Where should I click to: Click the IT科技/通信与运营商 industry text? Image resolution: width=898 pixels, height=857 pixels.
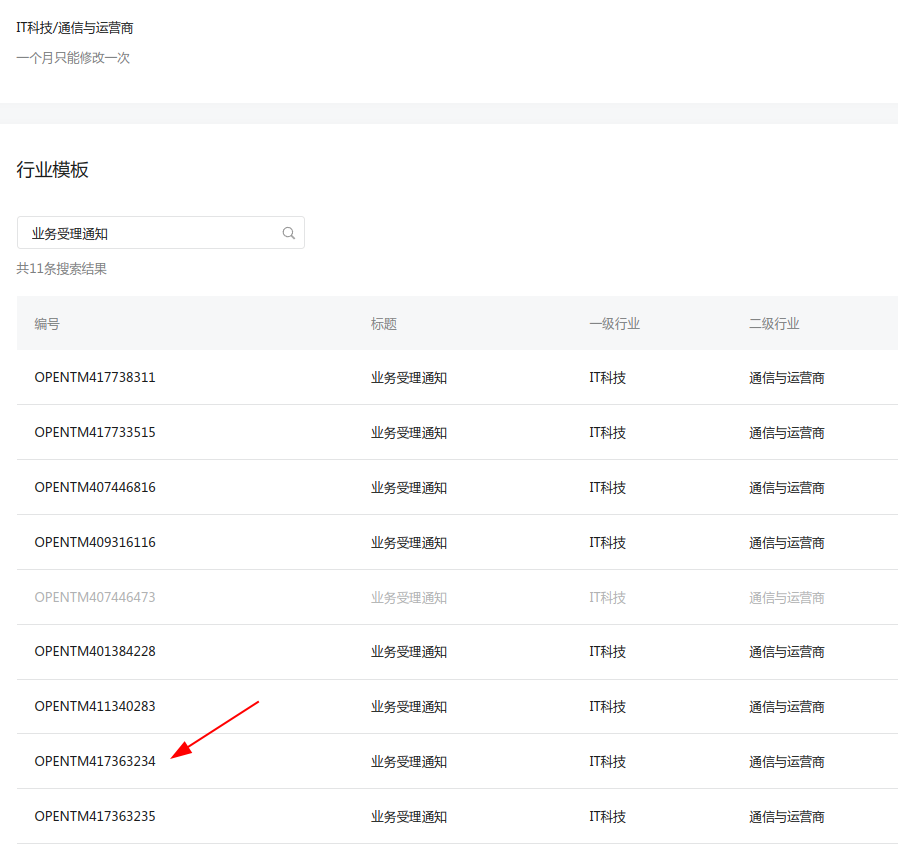pos(75,28)
